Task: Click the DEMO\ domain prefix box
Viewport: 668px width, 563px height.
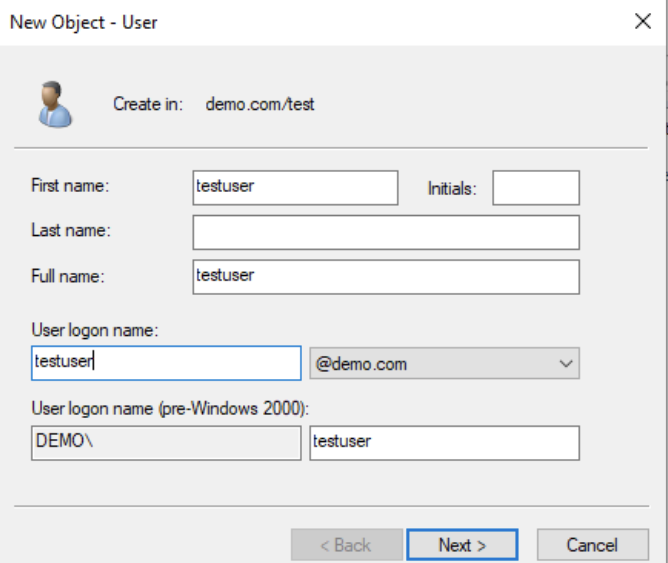Action: [x=166, y=443]
